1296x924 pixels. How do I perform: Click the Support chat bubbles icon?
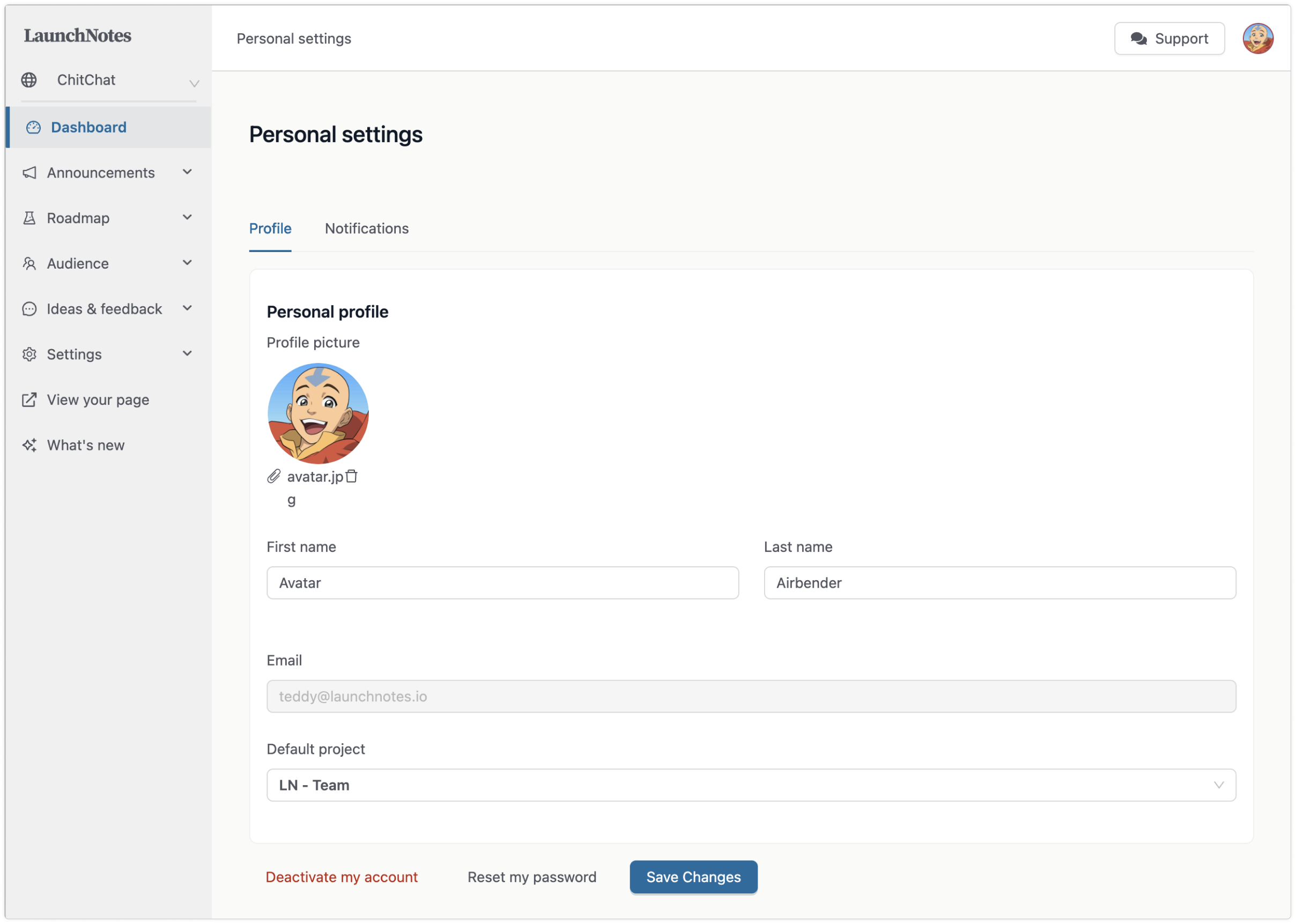(x=1138, y=39)
